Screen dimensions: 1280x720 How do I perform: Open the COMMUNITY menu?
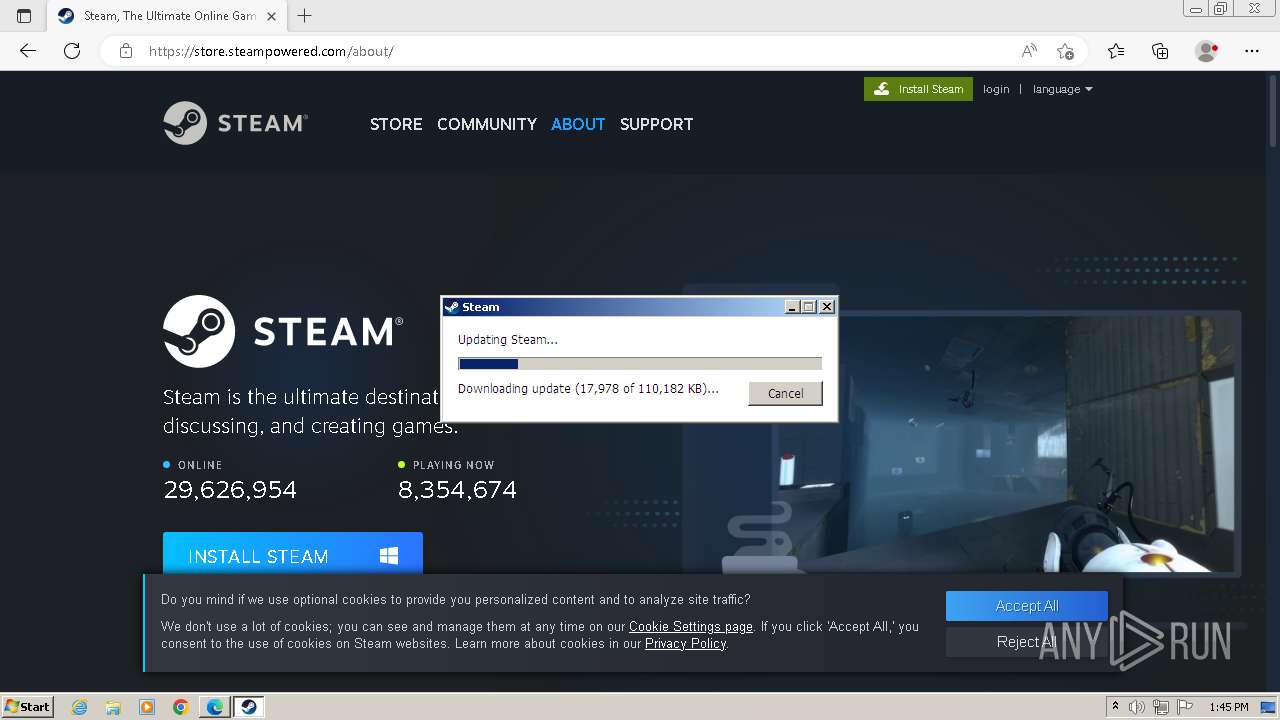click(x=487, y=124)
